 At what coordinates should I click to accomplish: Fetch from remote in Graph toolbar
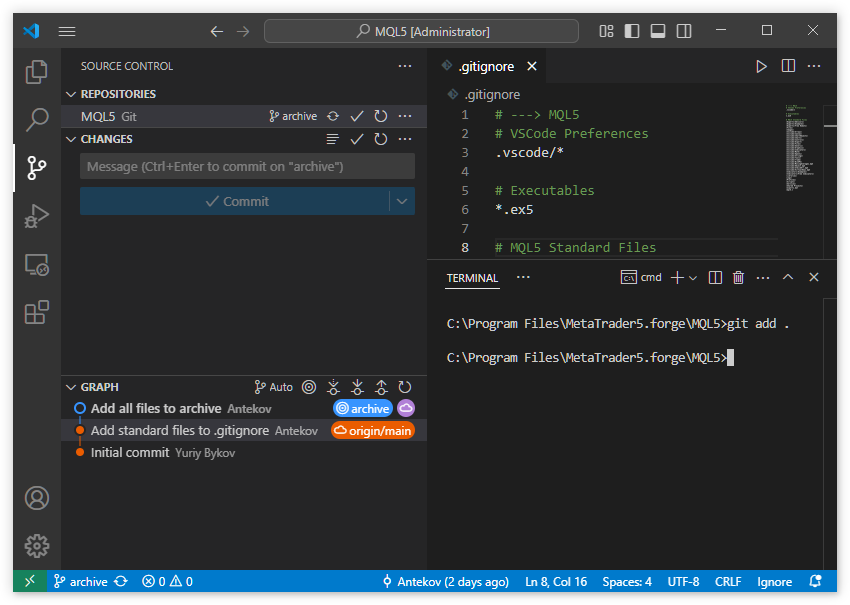coord(333,387)
